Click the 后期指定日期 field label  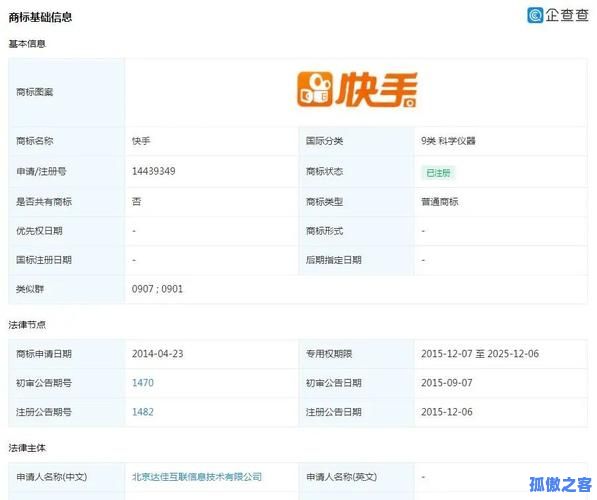tap(334, 260)
